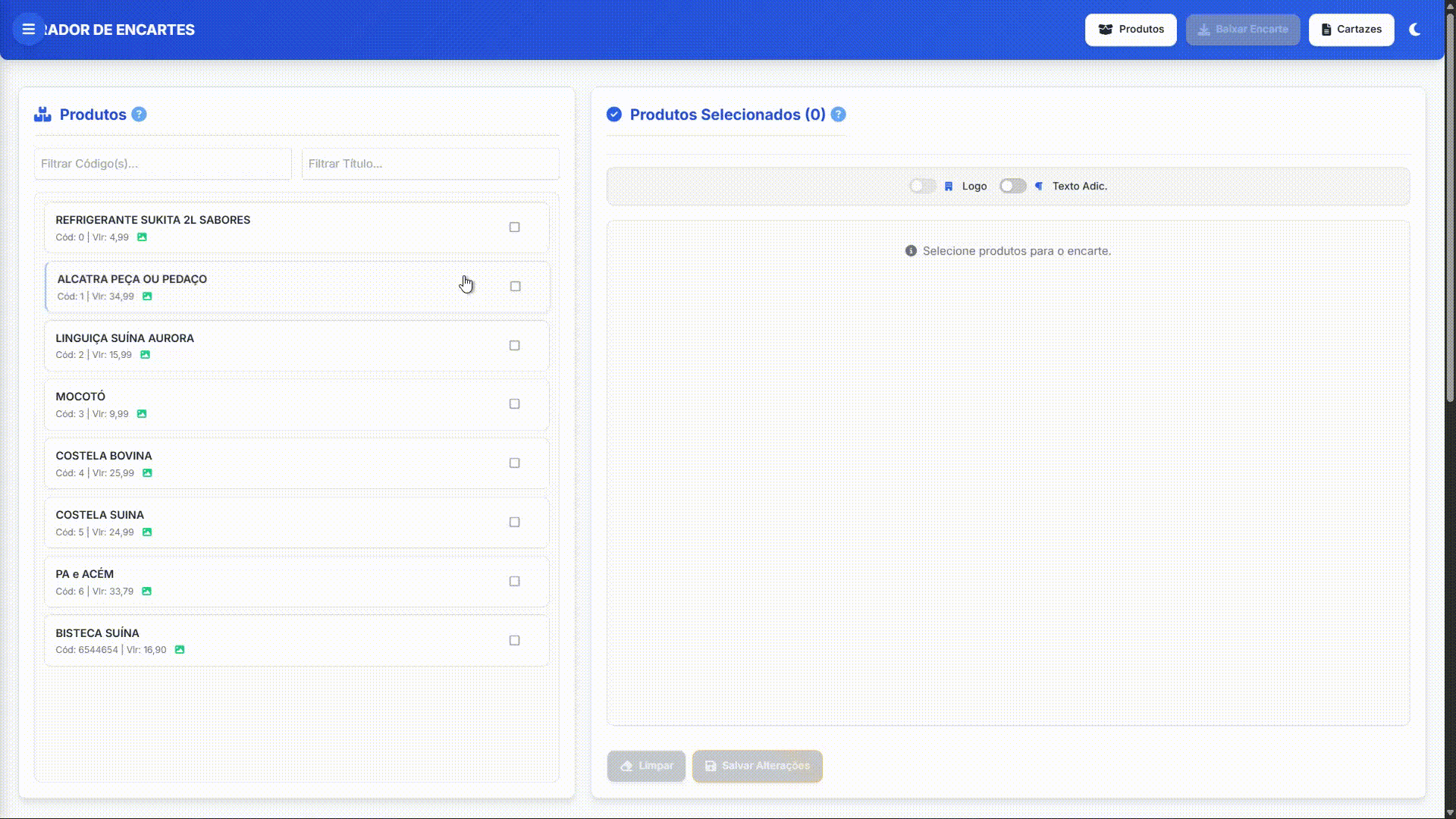1456x819 pixels.
Task: Click help icon beside Produtos Selecionados
Action: 838,115
